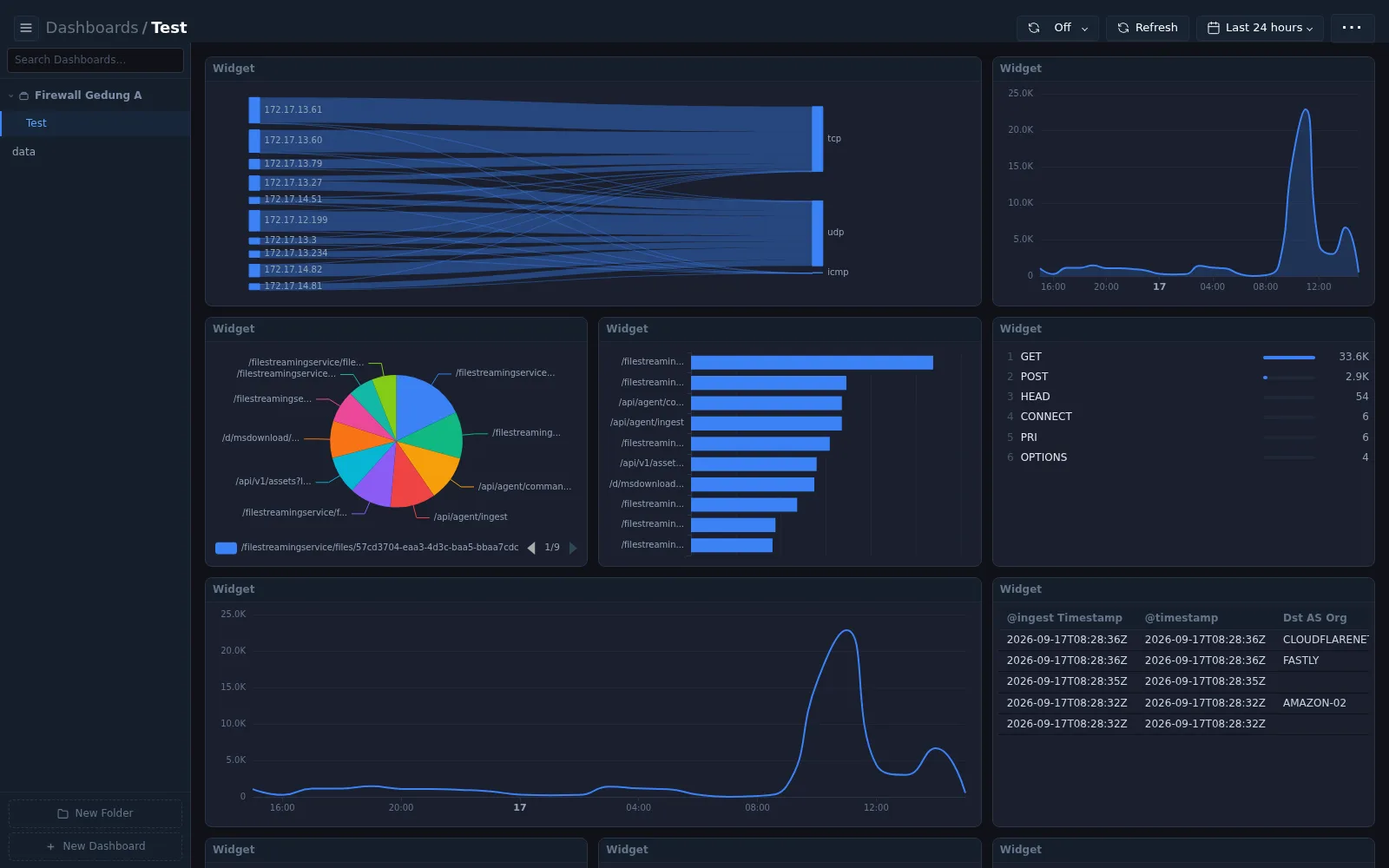
Task: Select the udp node in Sankey chart
Action: [817, 233]
